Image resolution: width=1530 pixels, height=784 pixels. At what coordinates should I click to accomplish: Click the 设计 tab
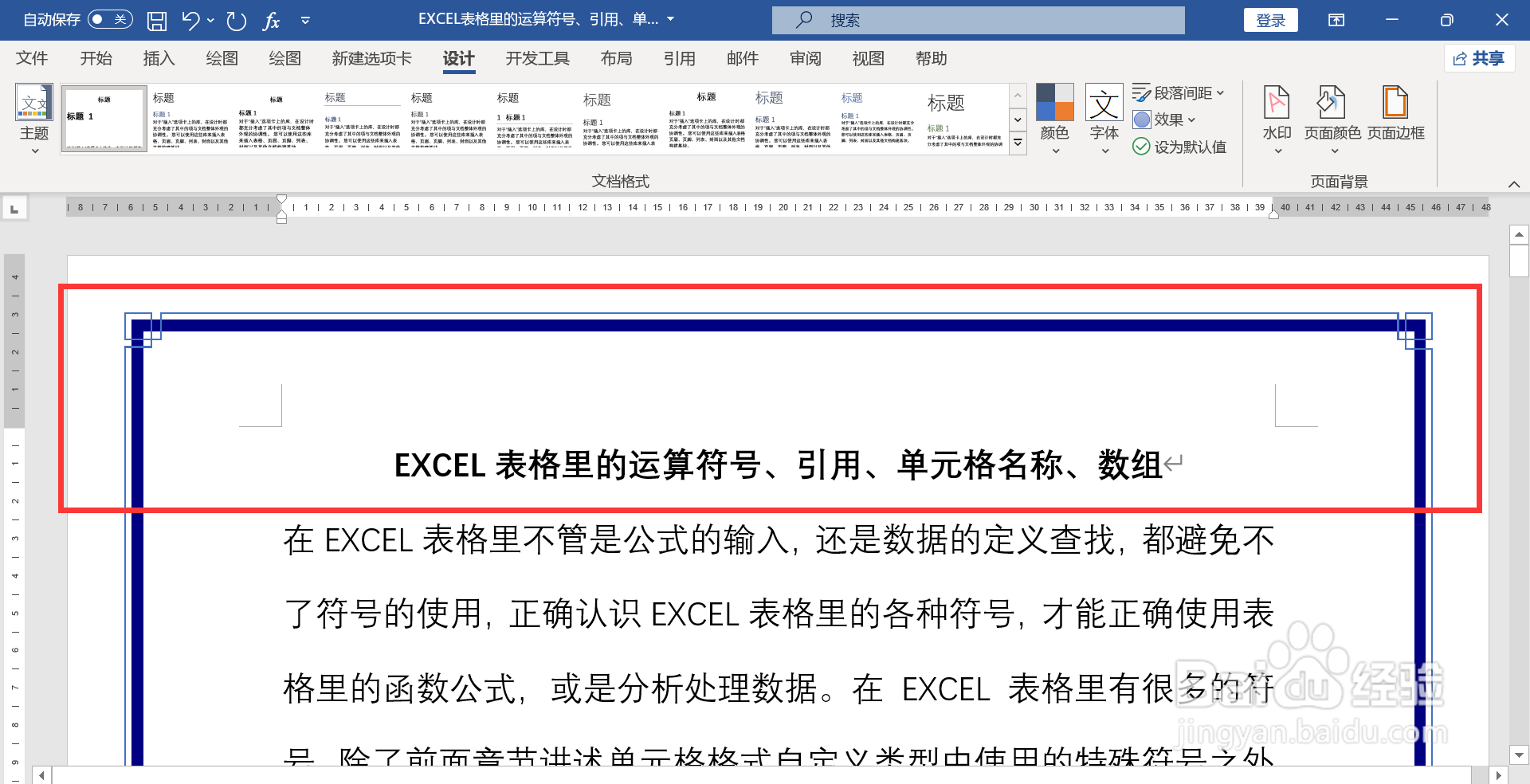458,58
